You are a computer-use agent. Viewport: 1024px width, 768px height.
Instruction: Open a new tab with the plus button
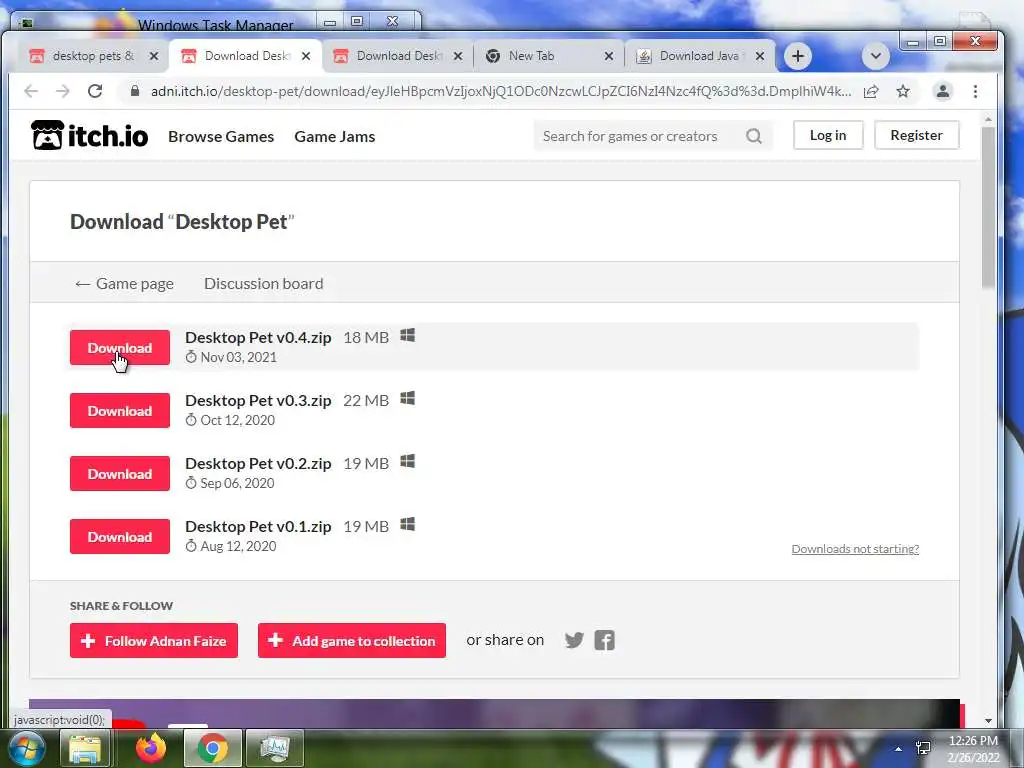pos(797,56)
